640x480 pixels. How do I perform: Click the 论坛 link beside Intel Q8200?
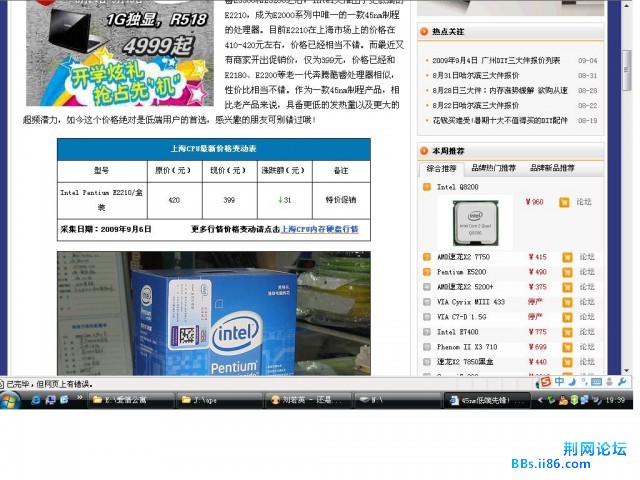click(x=584, y=202)
